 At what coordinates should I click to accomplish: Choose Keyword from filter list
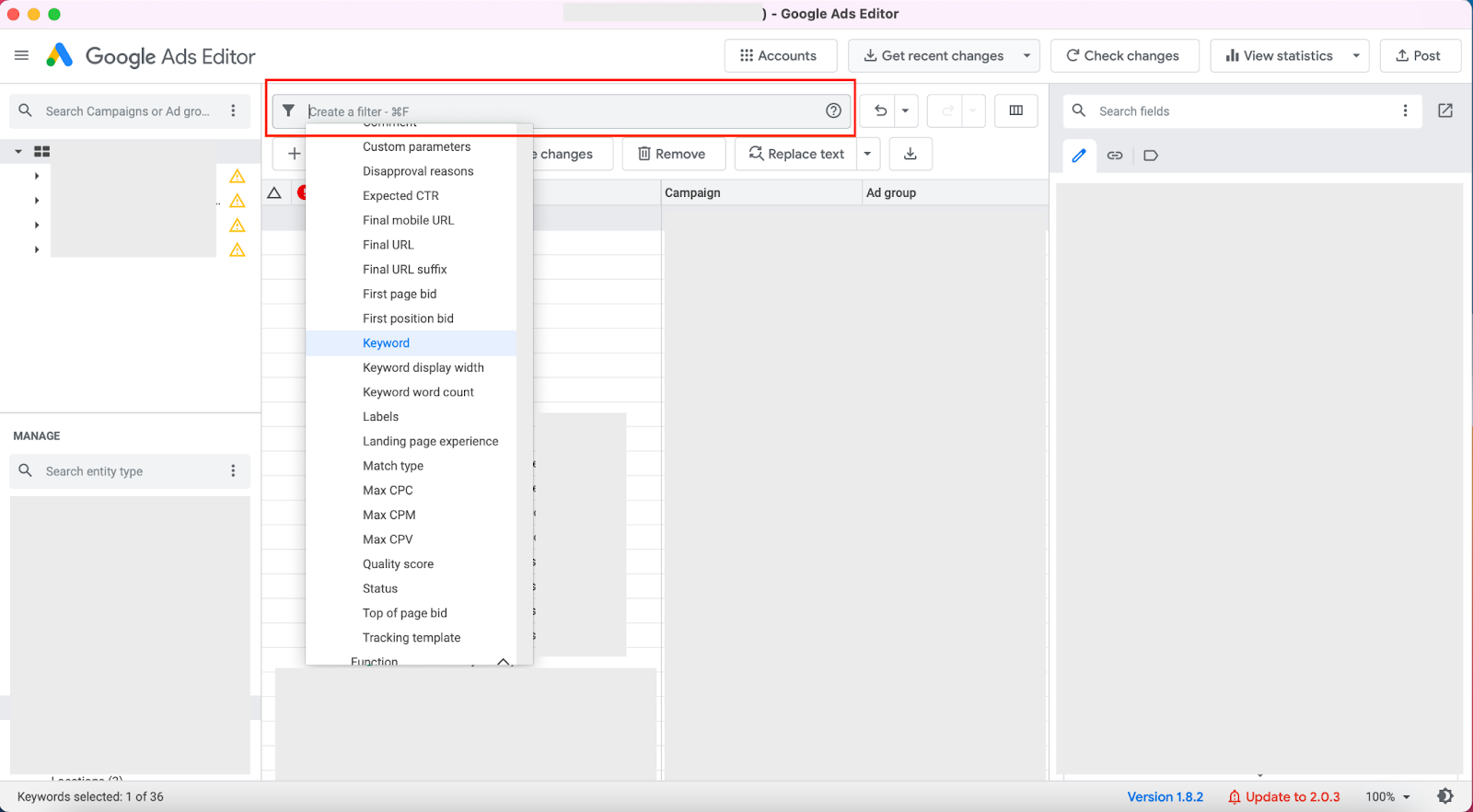[x=411, y=342]
